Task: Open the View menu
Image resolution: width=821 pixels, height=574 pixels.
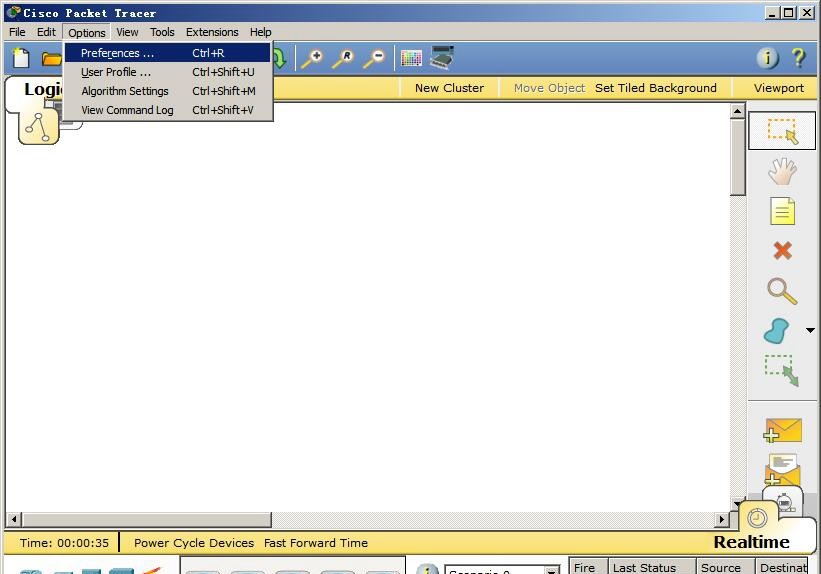Action: click(127, 32)
